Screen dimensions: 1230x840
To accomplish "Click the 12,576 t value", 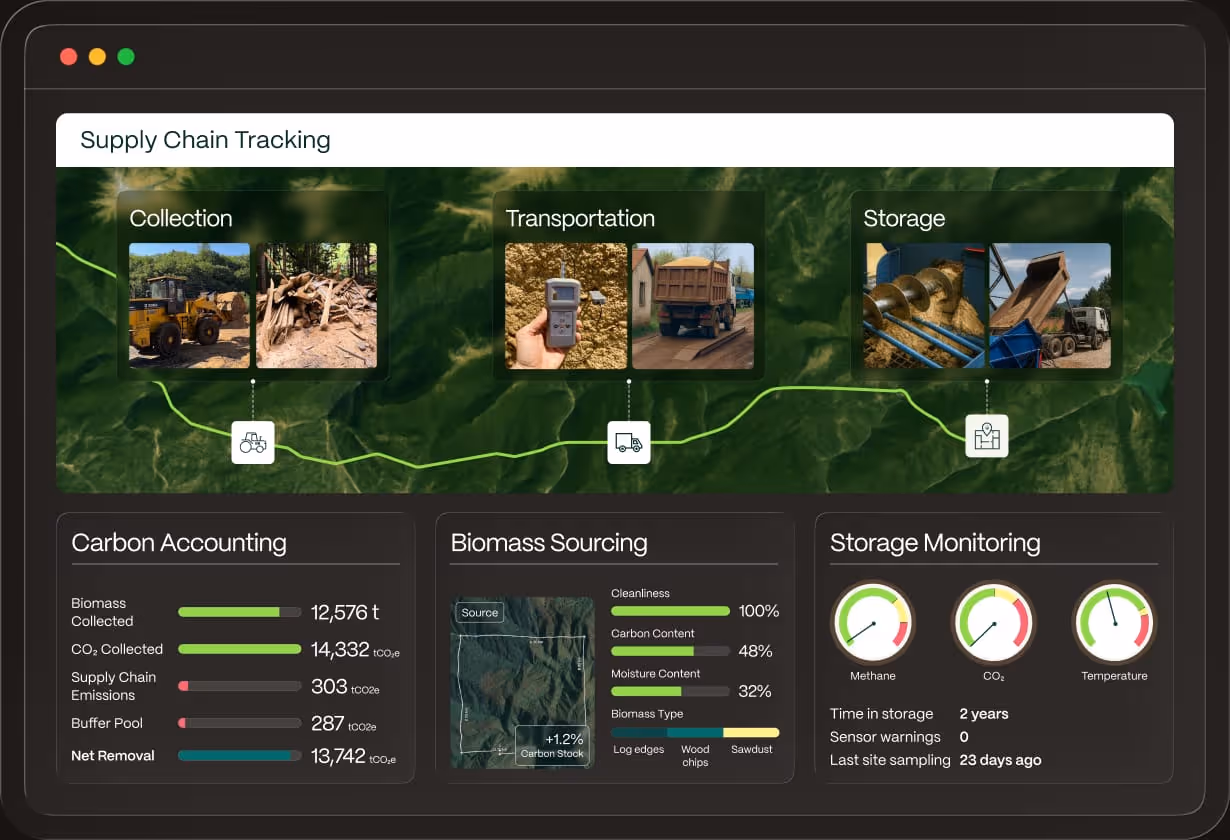I will pyautogui.click(x=345, y=612).
